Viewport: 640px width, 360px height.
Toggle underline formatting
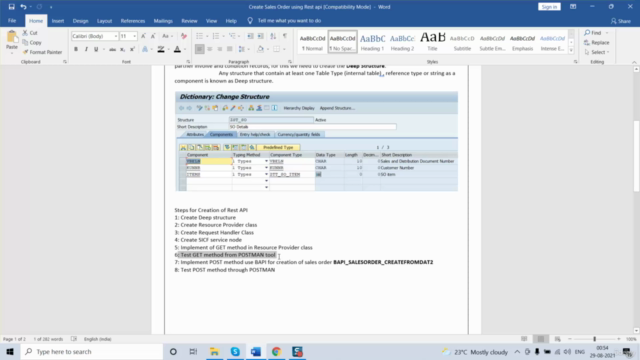[96, 49]
